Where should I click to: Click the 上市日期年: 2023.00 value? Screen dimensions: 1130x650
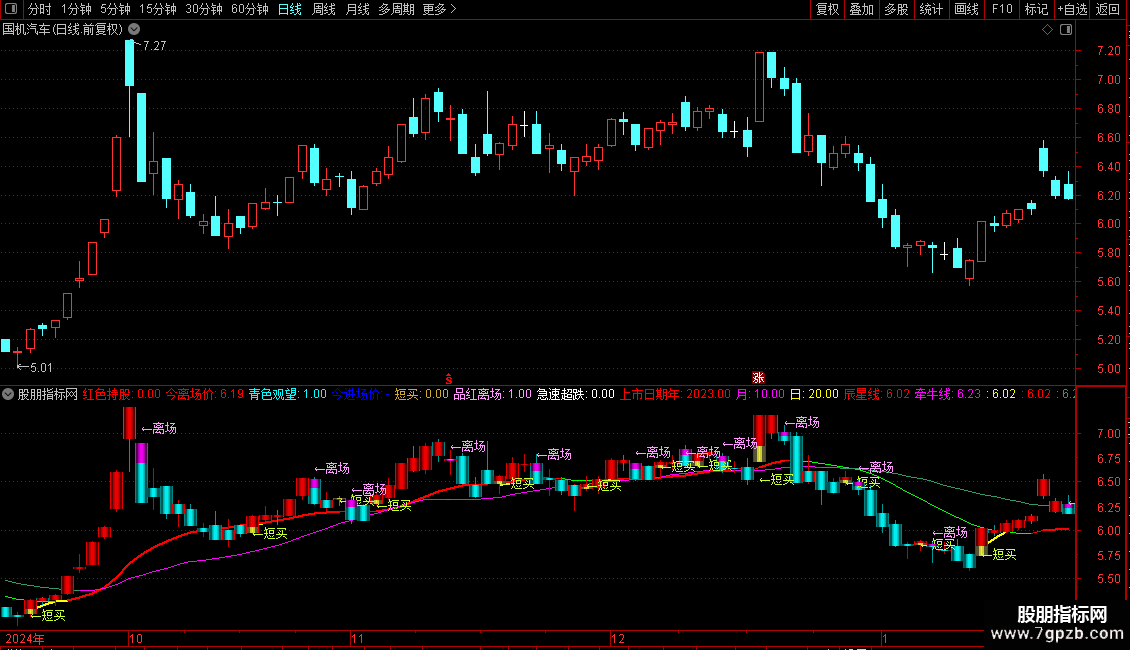(x=675, y=394)
